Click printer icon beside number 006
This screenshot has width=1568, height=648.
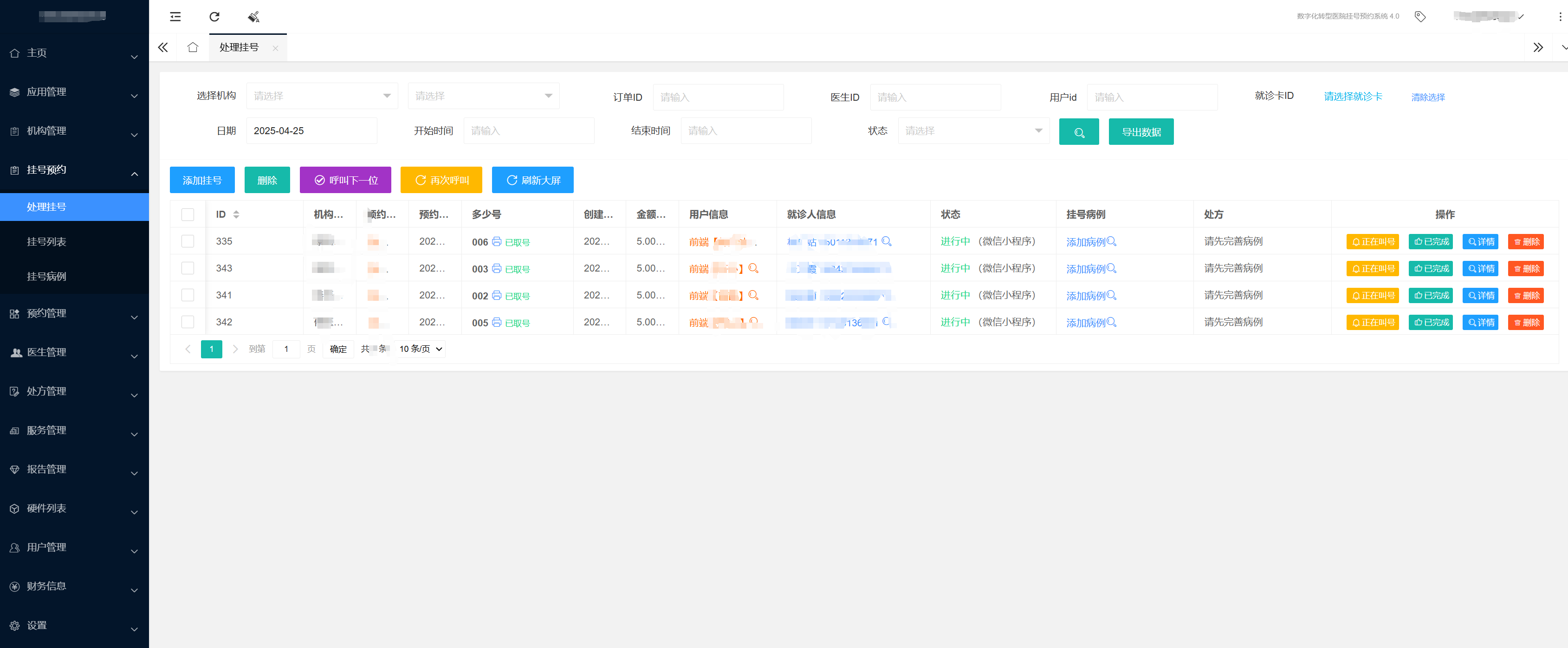pyautogui.click(x=497, y=241)
